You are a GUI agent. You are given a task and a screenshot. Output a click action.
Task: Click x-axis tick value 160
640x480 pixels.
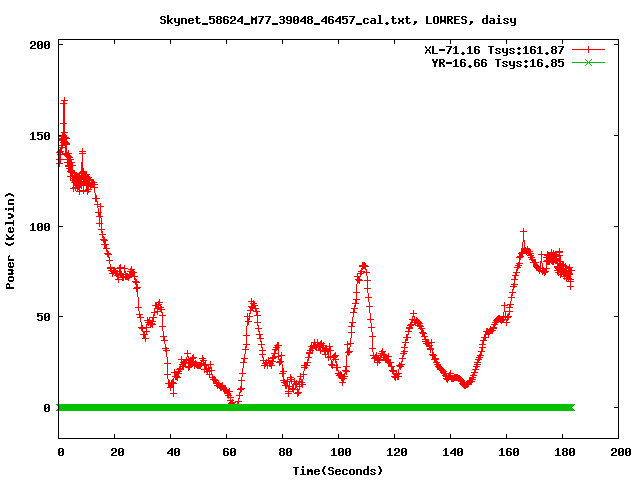[x=509, y=452]
